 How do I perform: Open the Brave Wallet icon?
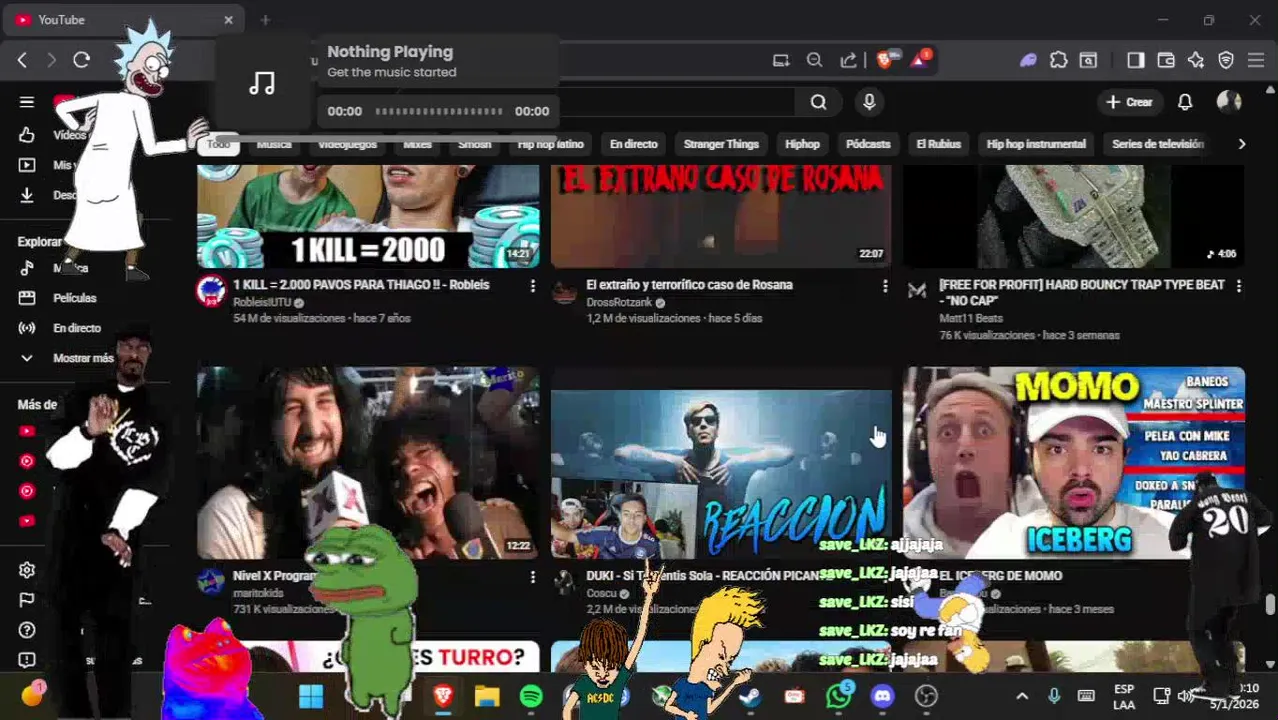pyautogui.click(x=1166, y=61)
